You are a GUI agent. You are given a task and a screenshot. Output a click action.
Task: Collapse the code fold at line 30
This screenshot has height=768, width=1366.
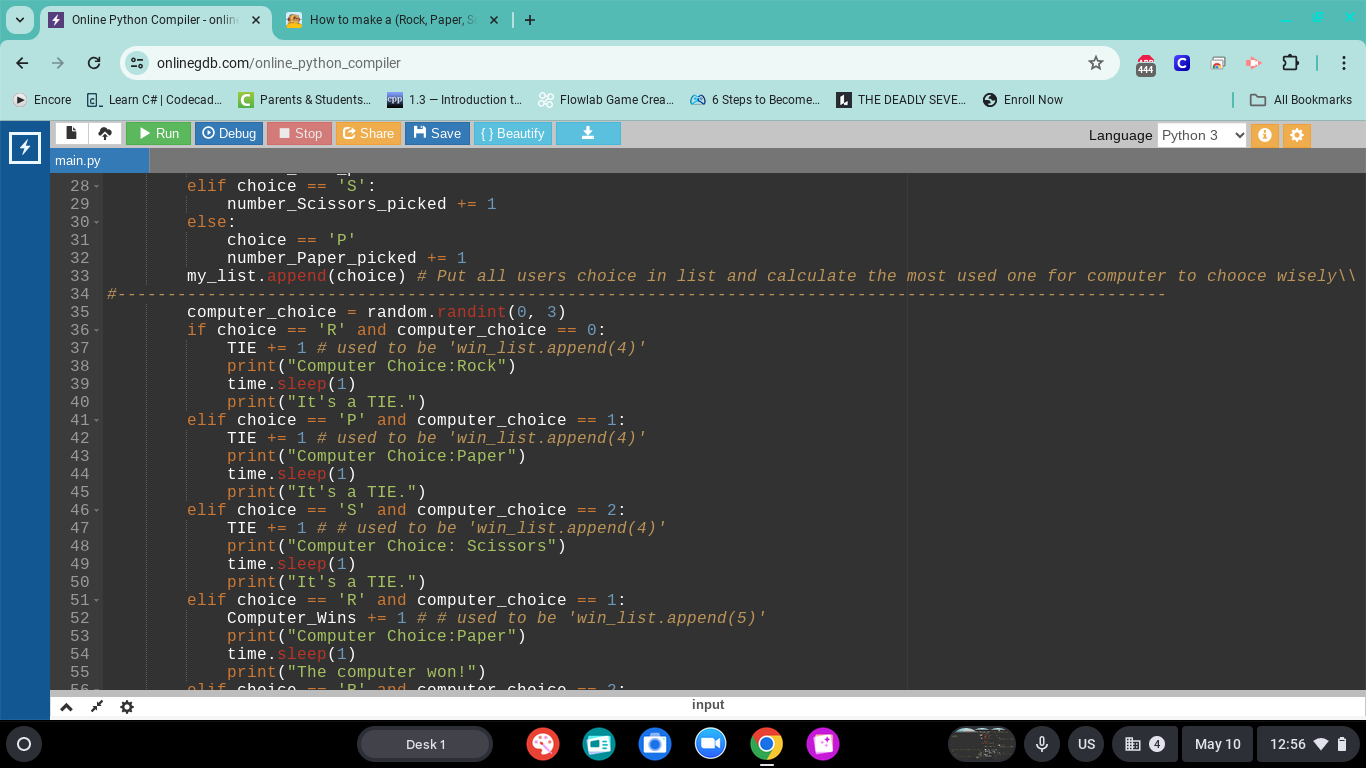coord(97,222)
